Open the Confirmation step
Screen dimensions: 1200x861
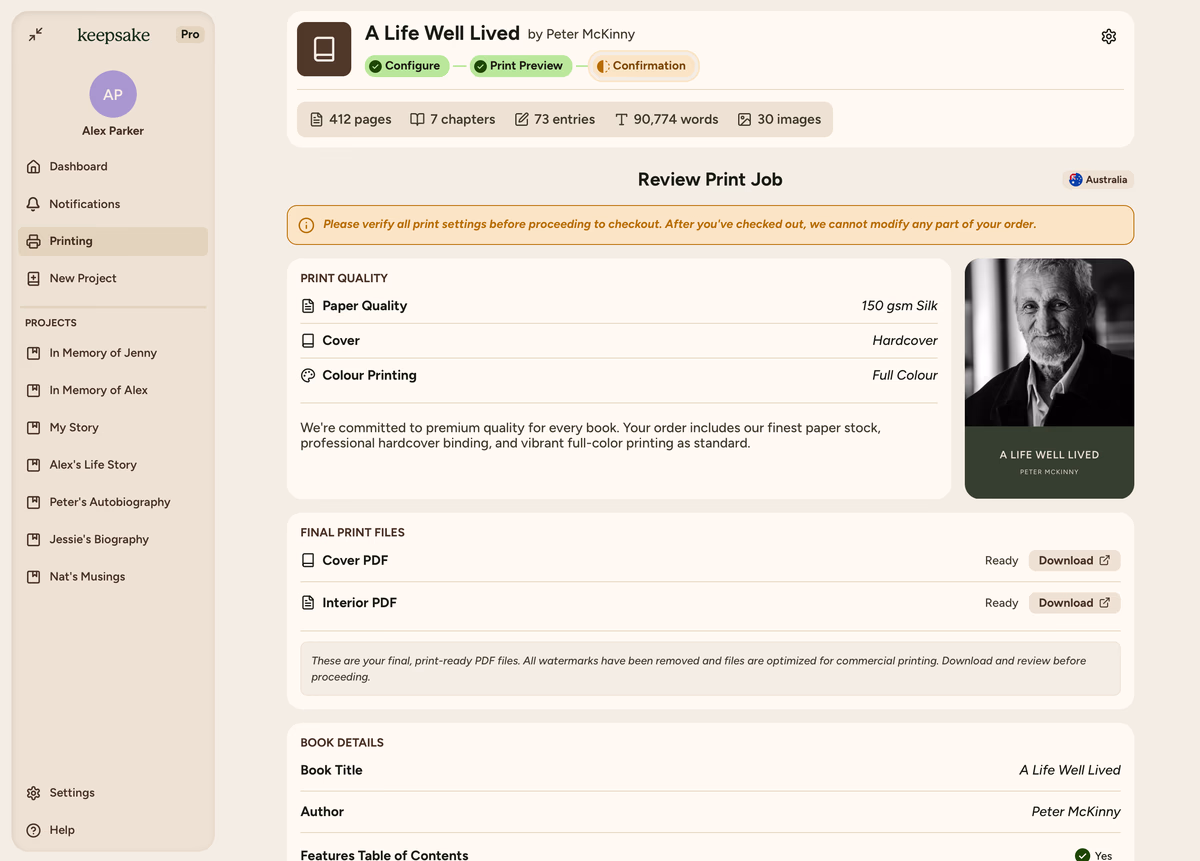point(643,66)
